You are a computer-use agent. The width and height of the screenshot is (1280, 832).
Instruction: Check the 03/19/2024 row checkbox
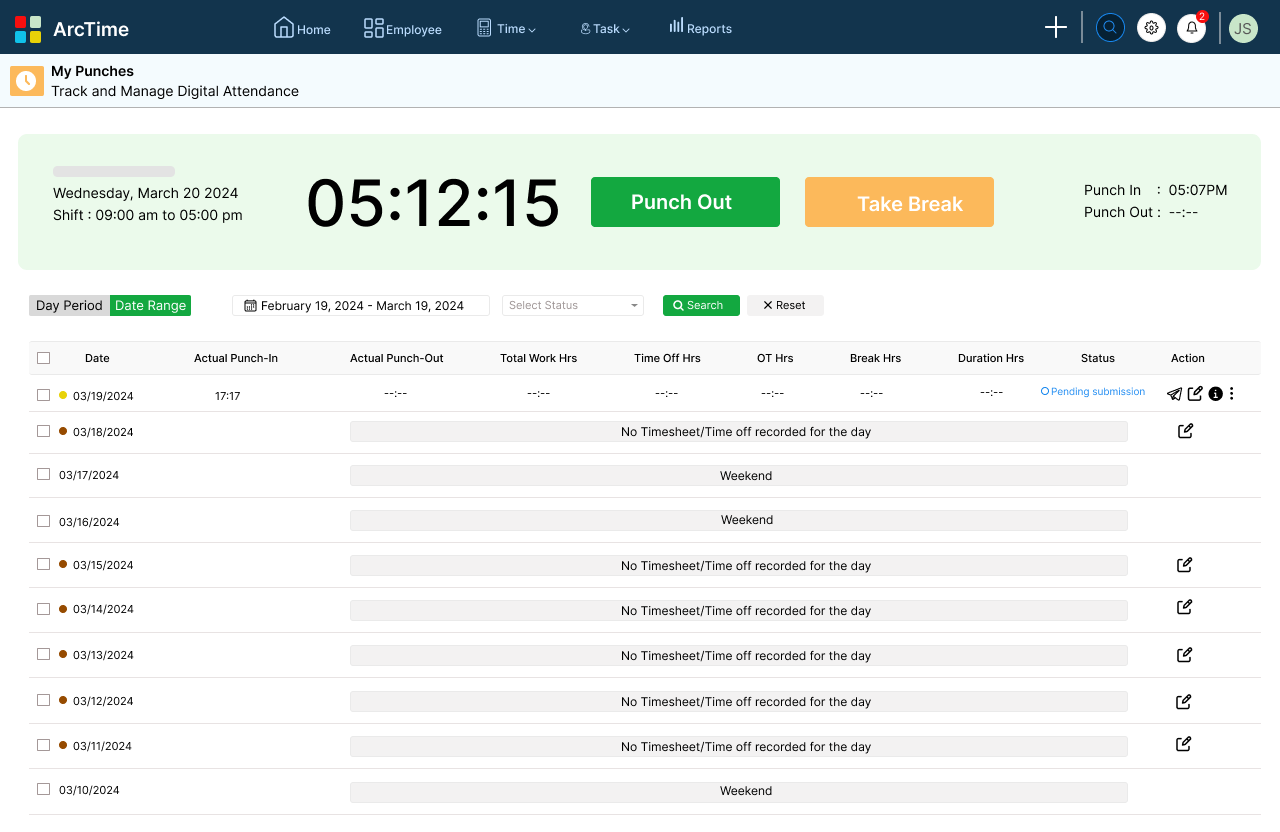[43, 394]
